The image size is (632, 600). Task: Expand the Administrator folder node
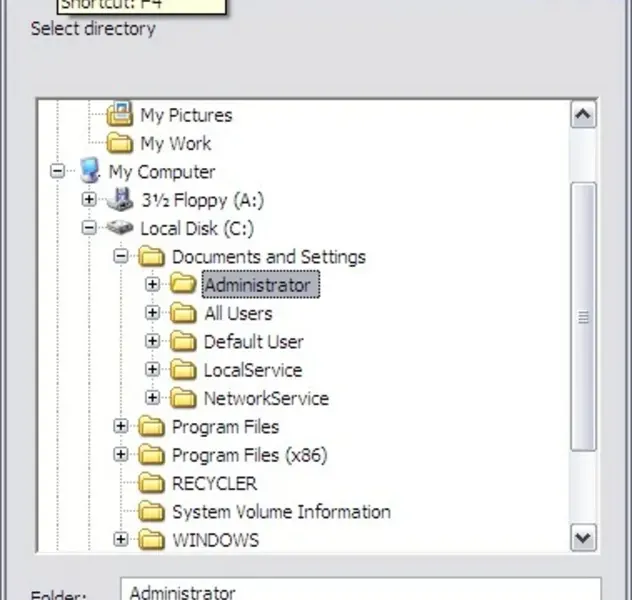[x=152, y=285]
